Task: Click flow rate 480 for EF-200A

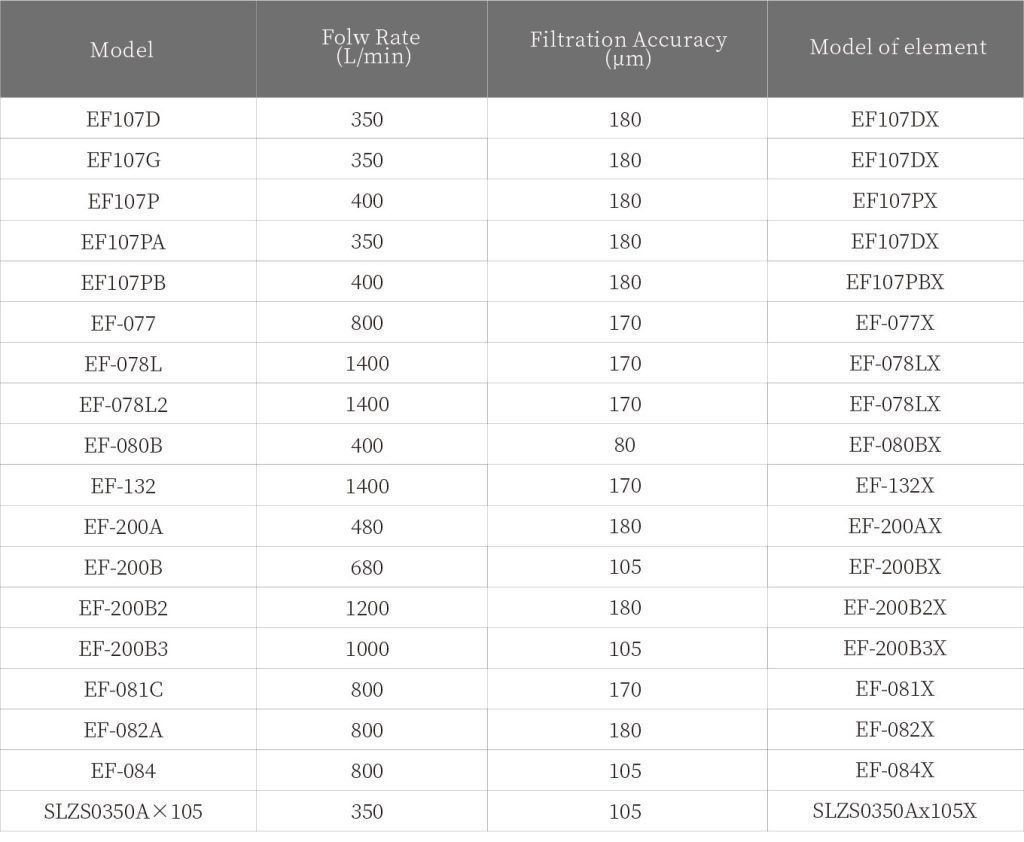Action: [x=367, y=527]
